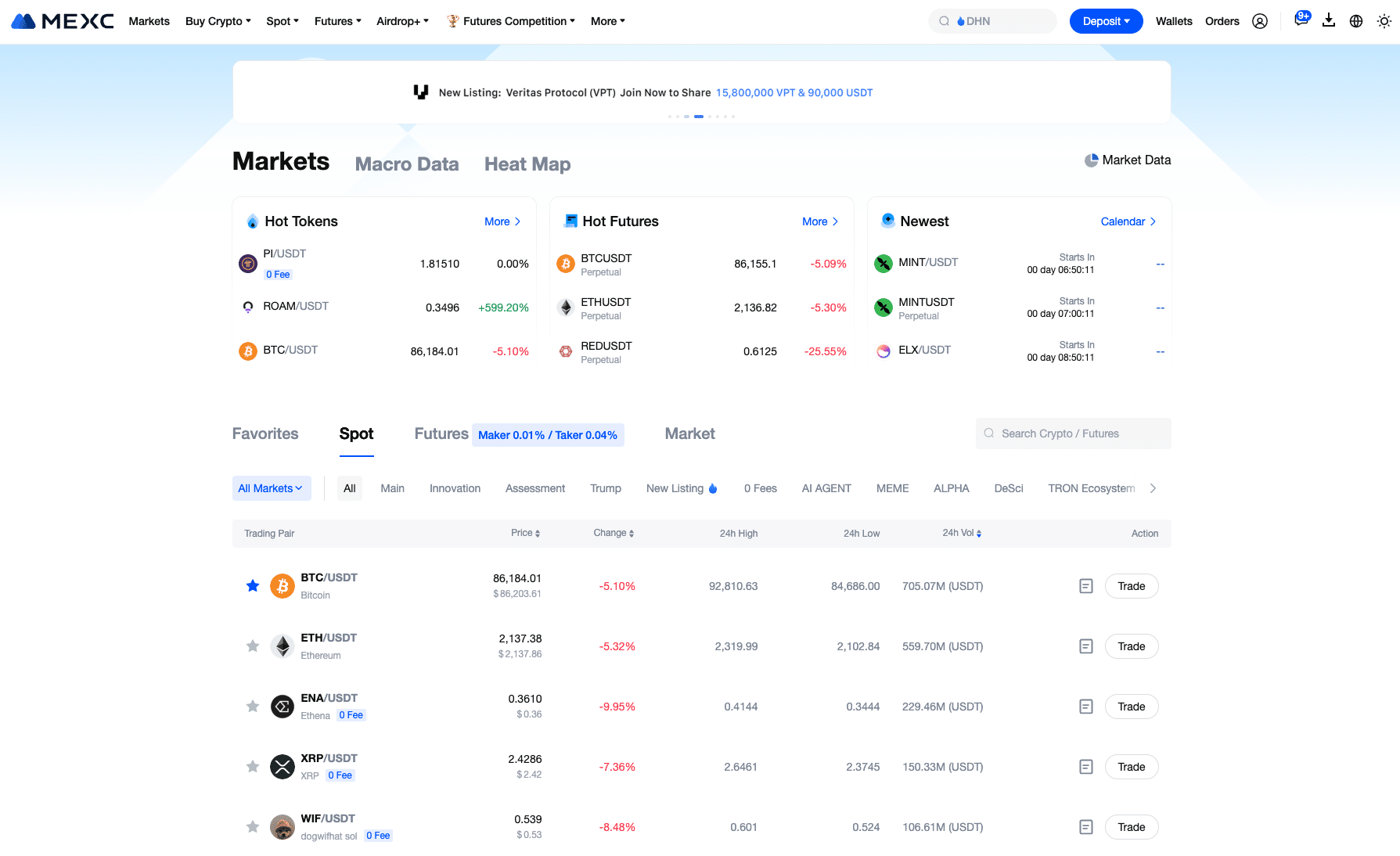Filter by MEME category
This screenshot has width=1400, height=856.
click(x=892, y=488)
